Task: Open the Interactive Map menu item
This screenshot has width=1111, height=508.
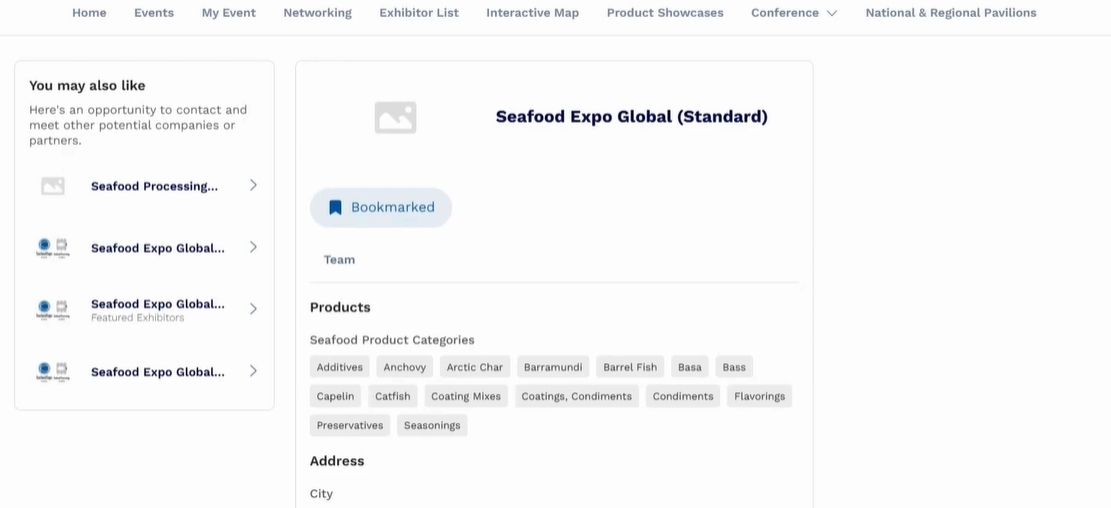Action: (532, 13)
